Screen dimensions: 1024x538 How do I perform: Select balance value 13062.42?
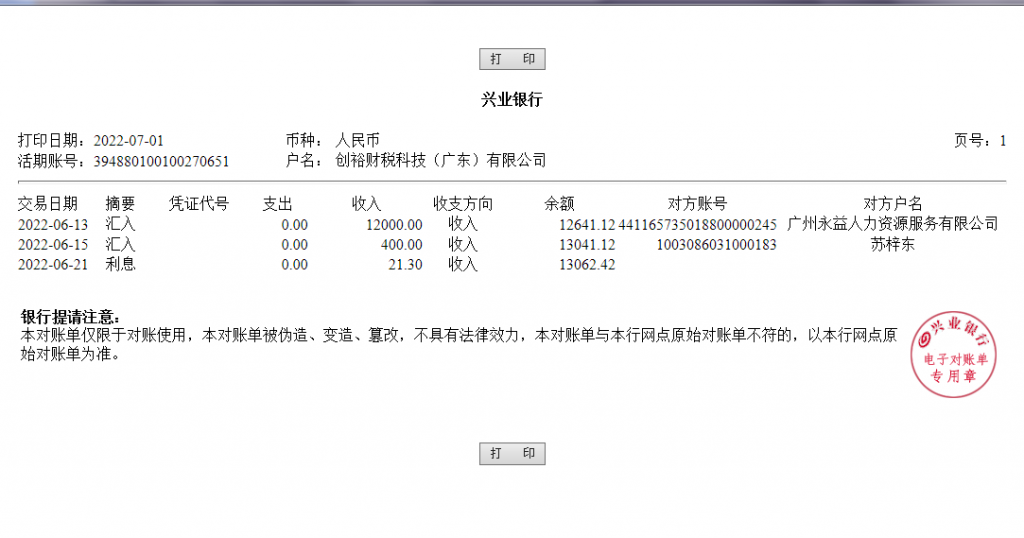(587, 264)
